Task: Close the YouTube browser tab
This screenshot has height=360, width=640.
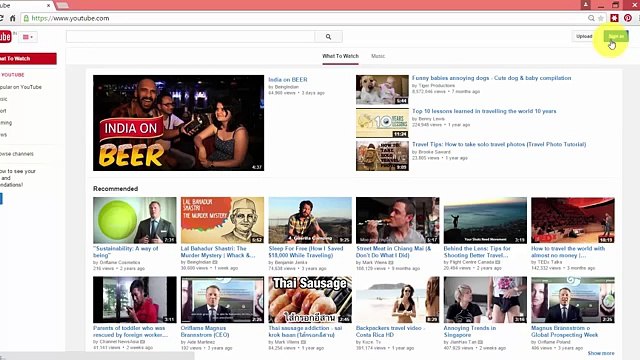Action: coord(49,5)
